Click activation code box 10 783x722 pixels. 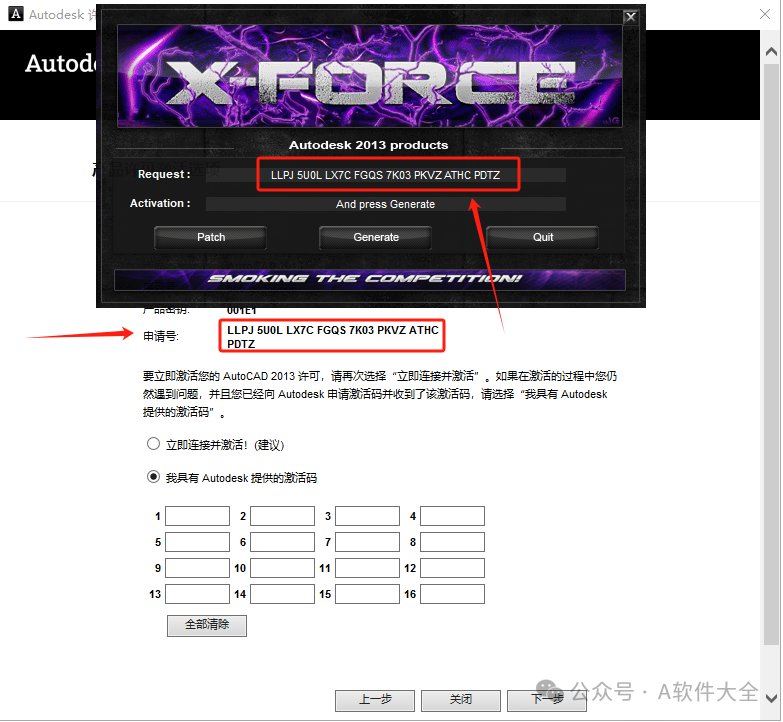point(282,568)
